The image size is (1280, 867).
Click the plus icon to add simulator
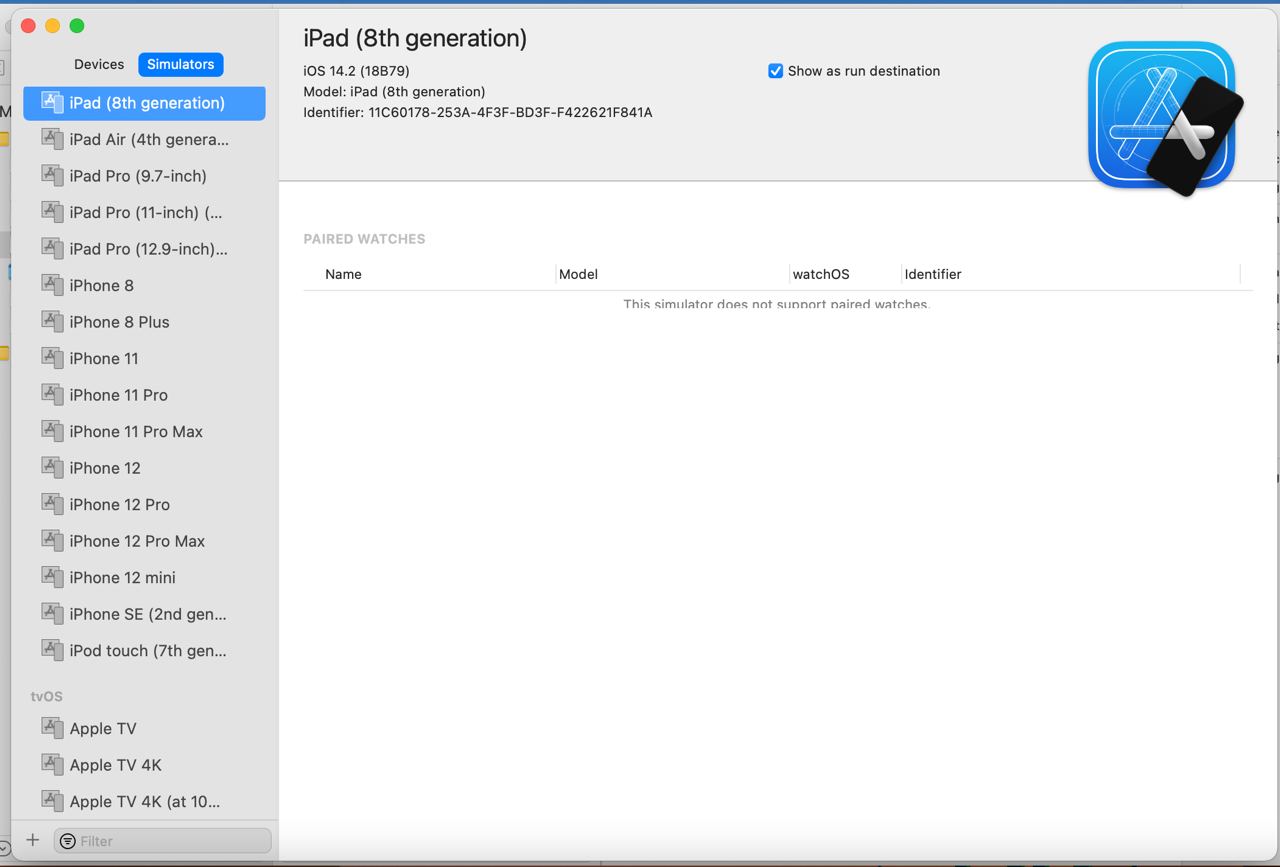(x=32, y=840)
